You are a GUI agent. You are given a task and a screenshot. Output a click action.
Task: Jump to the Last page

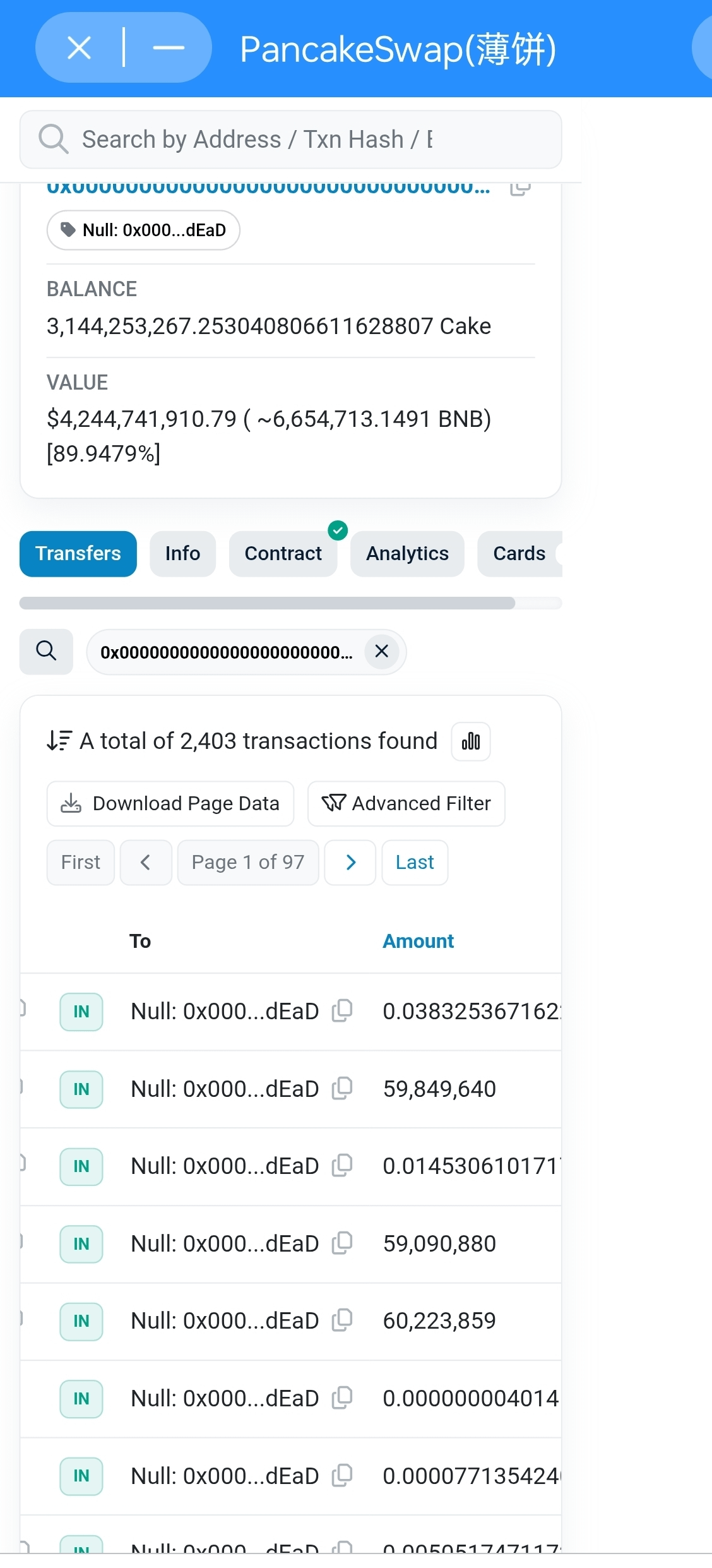click(x=415, y=862)
